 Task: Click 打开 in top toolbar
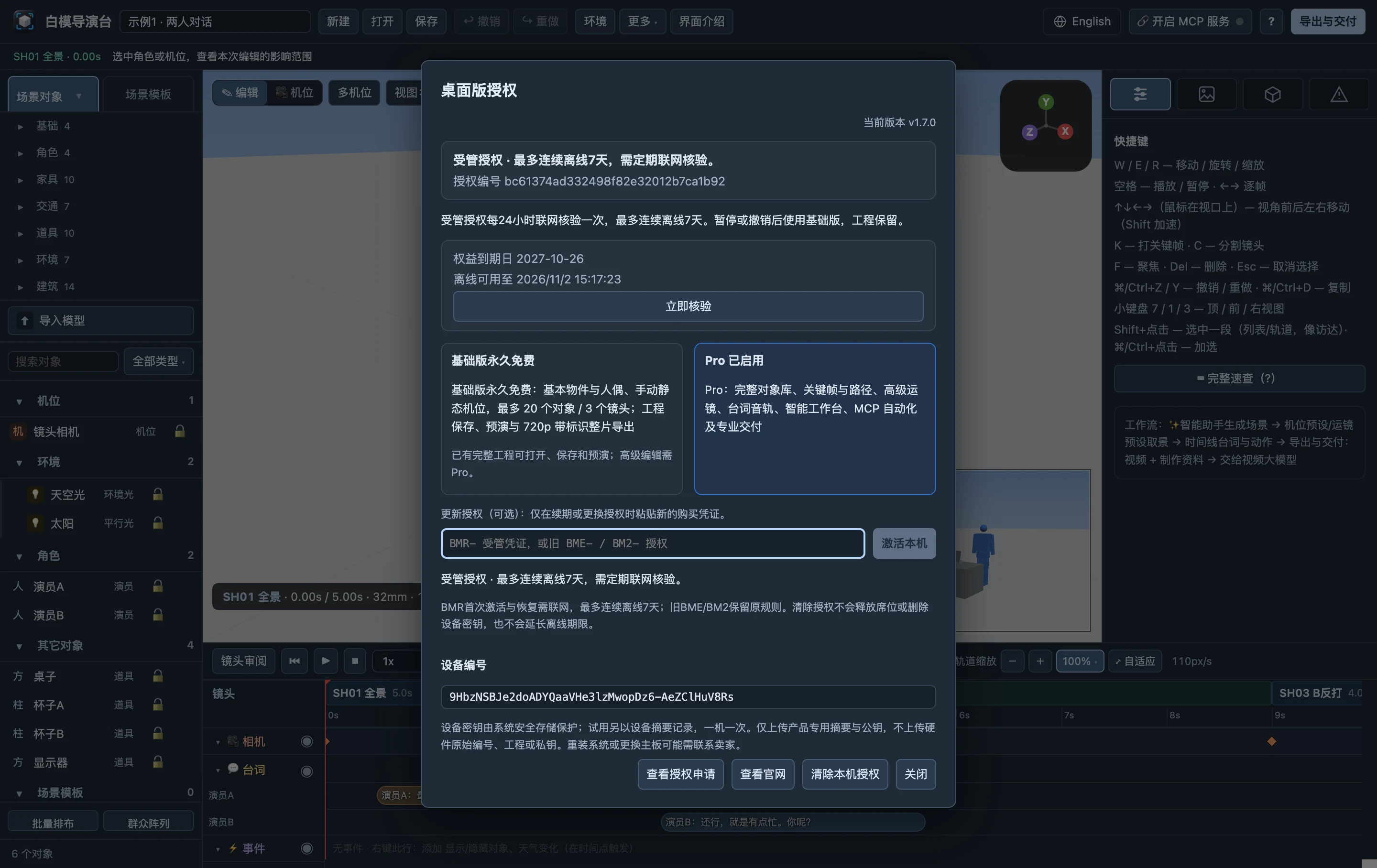coord(382,21)
